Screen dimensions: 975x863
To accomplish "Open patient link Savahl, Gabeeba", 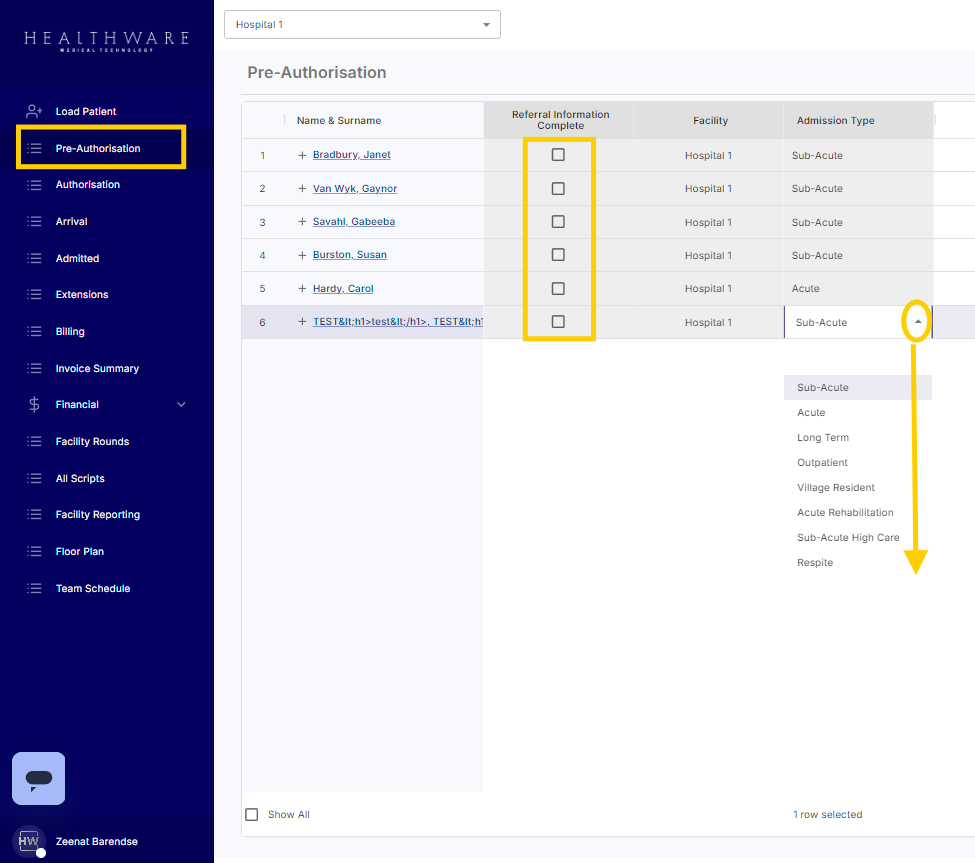I will click(x=353, y=222).
